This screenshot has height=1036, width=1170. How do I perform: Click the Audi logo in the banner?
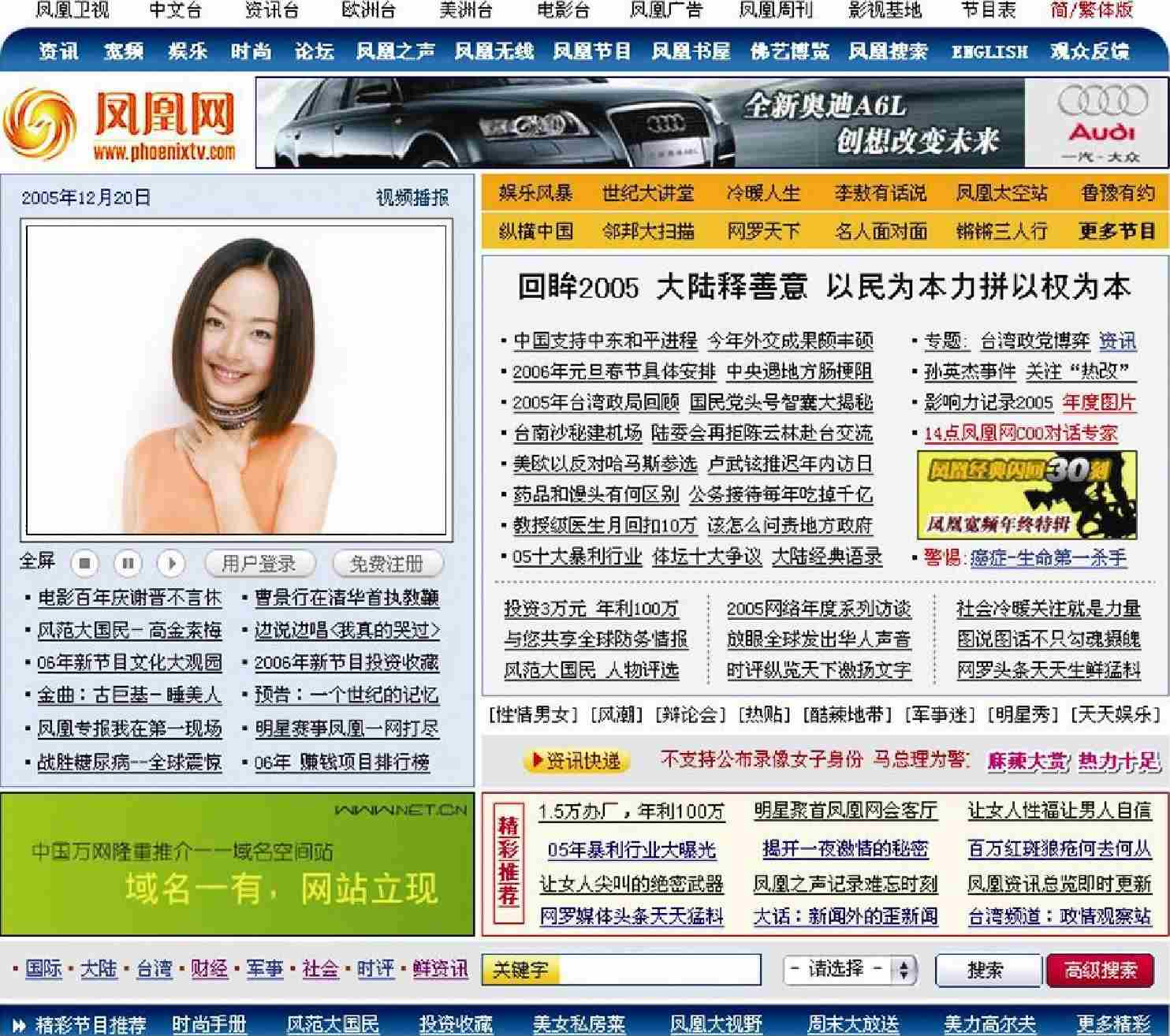coord(1102,114)
